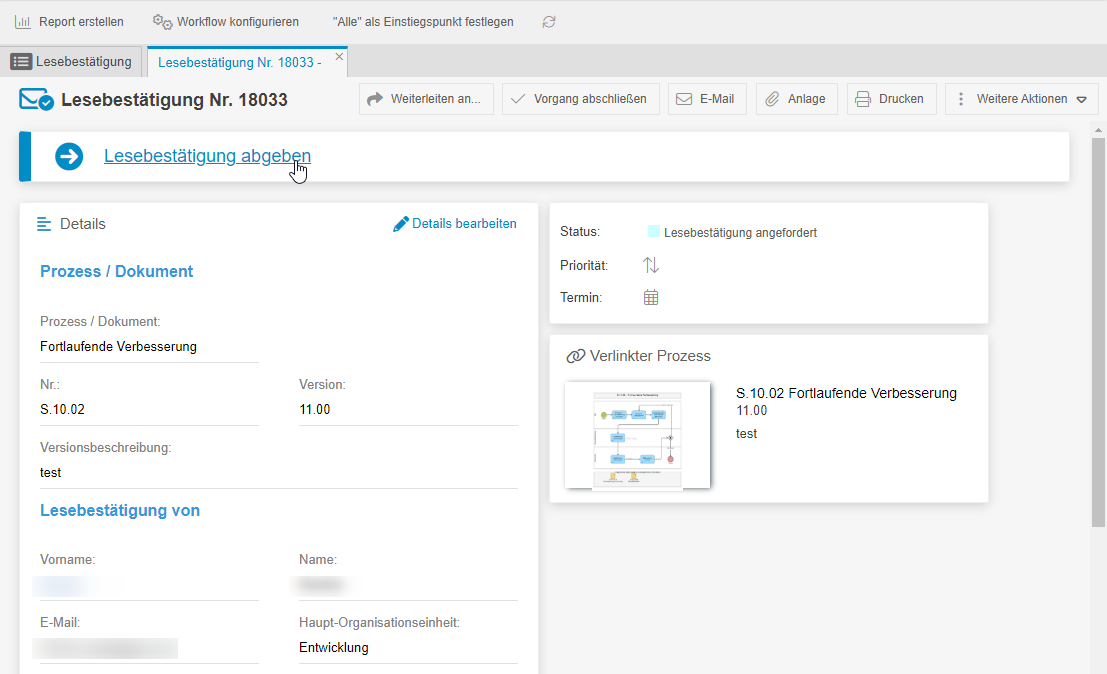Click the priority arrows icon
Screen dimensions: 1107x674
click(651, 265)
